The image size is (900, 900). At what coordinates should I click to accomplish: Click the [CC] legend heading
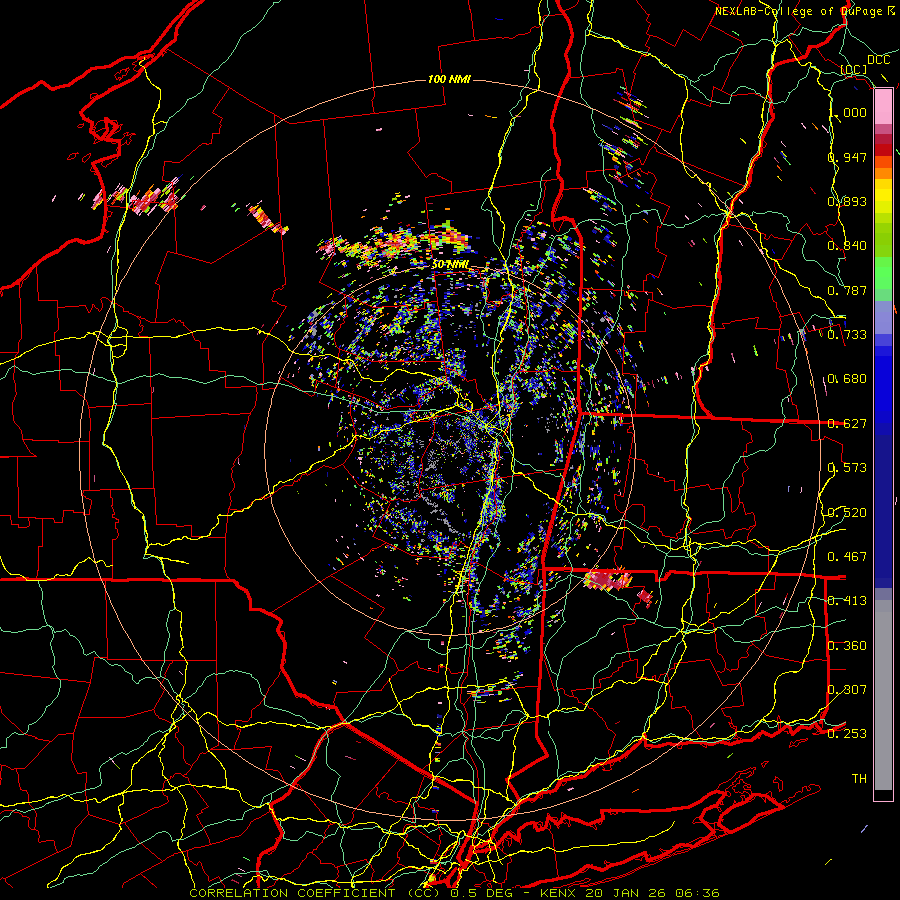click(x=854, y=70)
